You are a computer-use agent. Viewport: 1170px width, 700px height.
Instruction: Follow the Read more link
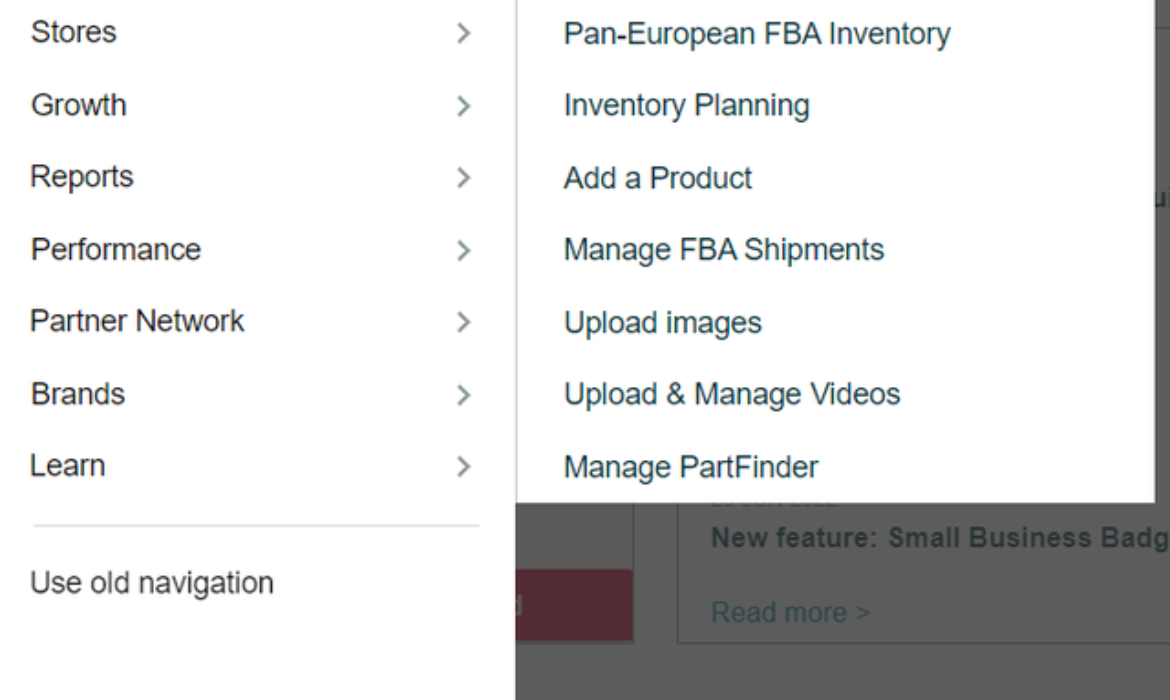(790, 612)
